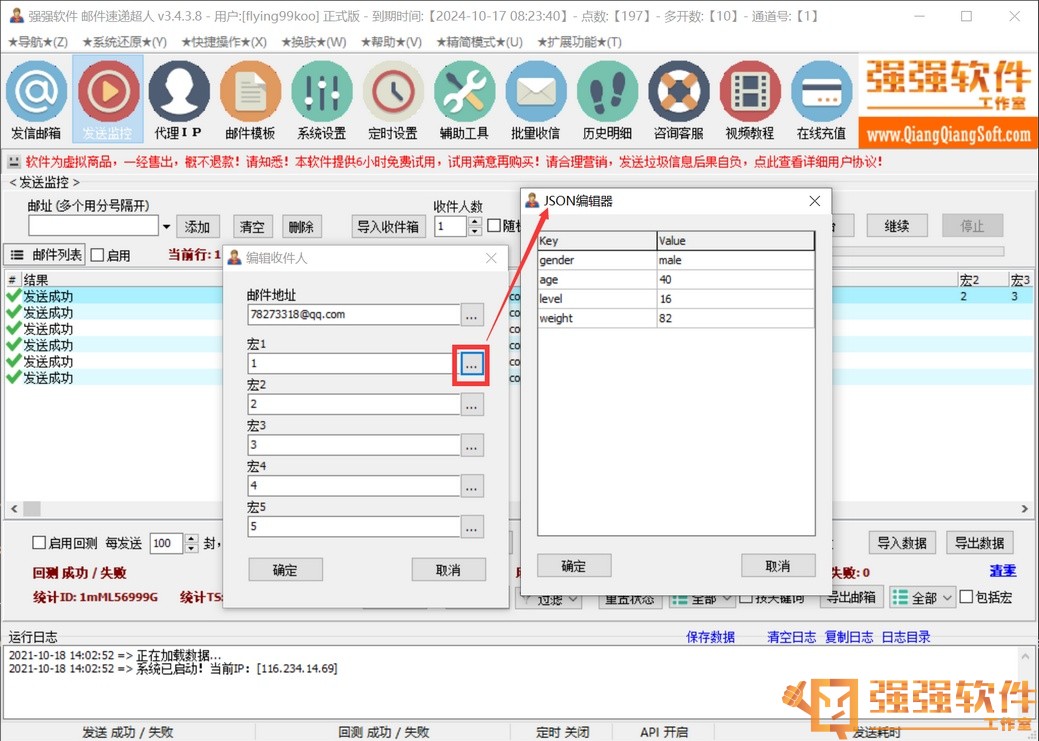This screenshot has height=741, width=1039.
Task: Open the ★系统还原★(Y) menu
Action: [125, 42]
